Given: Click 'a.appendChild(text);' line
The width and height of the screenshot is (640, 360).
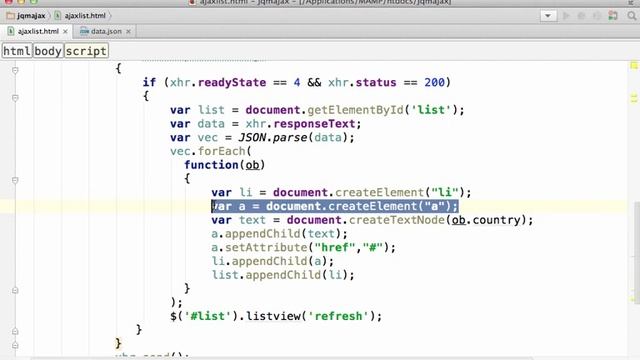Looking at the screenshot, I should 280,233.
